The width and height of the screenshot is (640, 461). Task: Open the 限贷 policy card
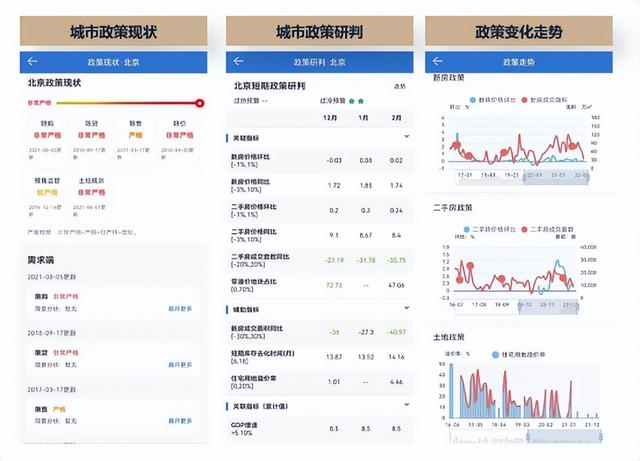(x=91, y=139)
